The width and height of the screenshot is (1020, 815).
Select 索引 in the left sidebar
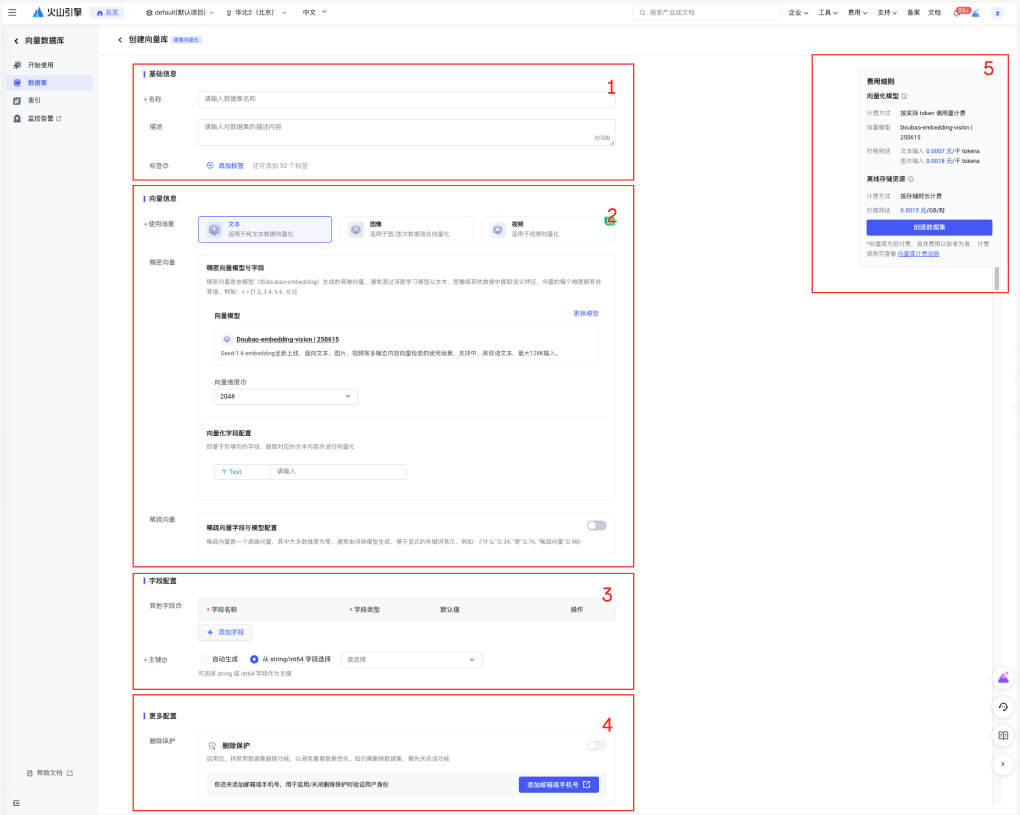pos(35,101)
